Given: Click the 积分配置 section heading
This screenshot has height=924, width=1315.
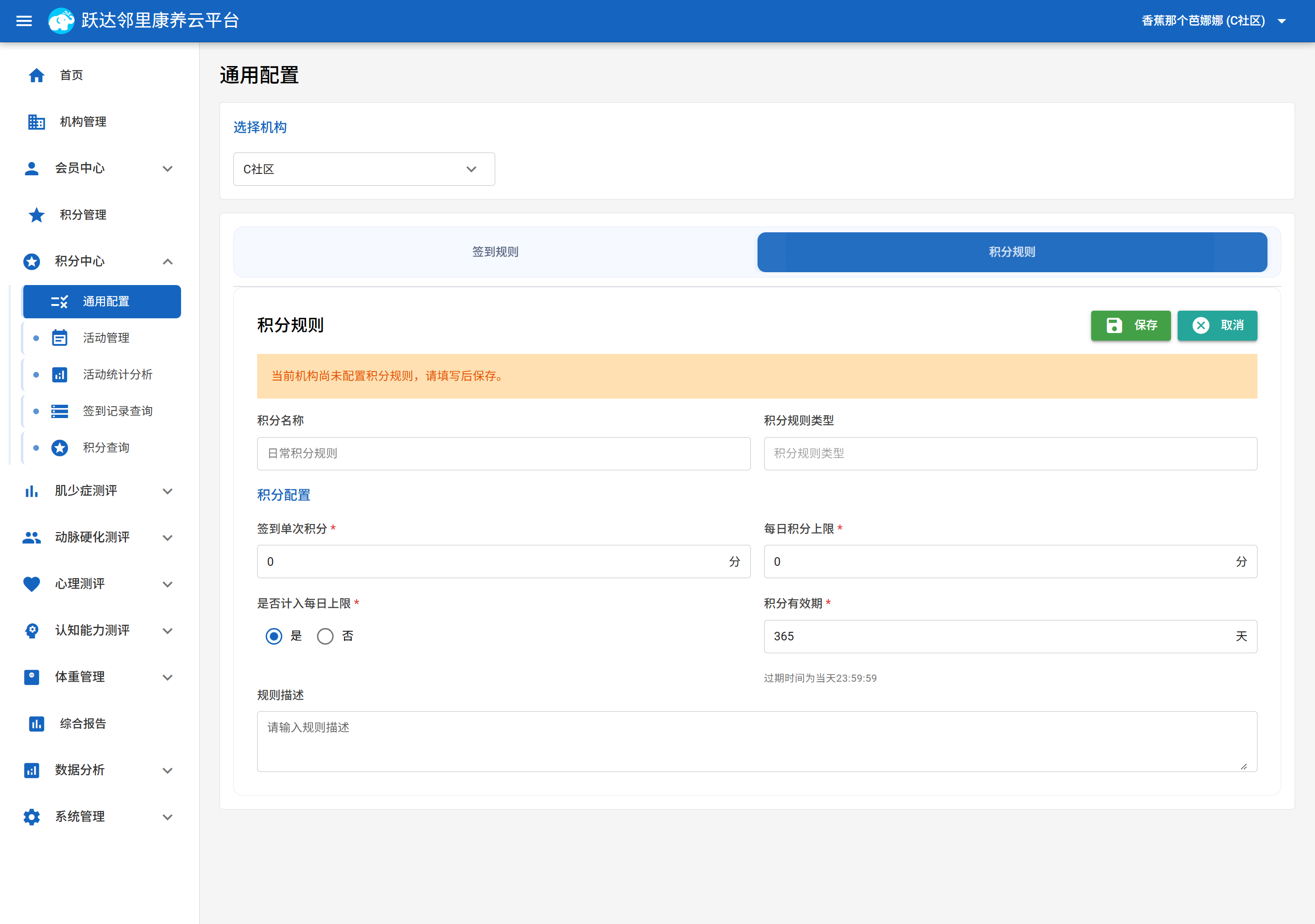Looking at the screenshot, I should [x=284, y=495].
